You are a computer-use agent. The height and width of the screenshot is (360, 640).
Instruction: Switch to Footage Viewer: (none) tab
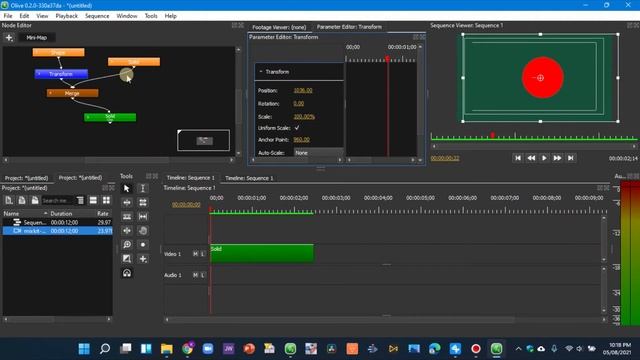[x=279, y=27]
